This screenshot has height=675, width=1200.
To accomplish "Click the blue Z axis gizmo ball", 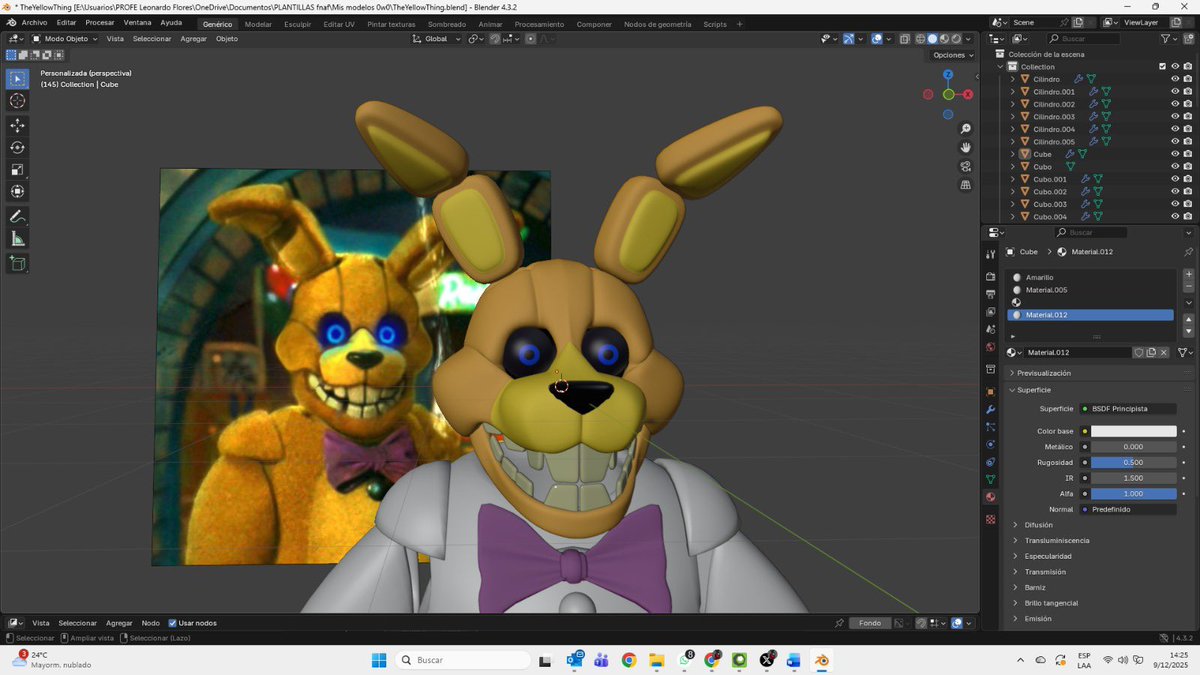I will point(948,75).
